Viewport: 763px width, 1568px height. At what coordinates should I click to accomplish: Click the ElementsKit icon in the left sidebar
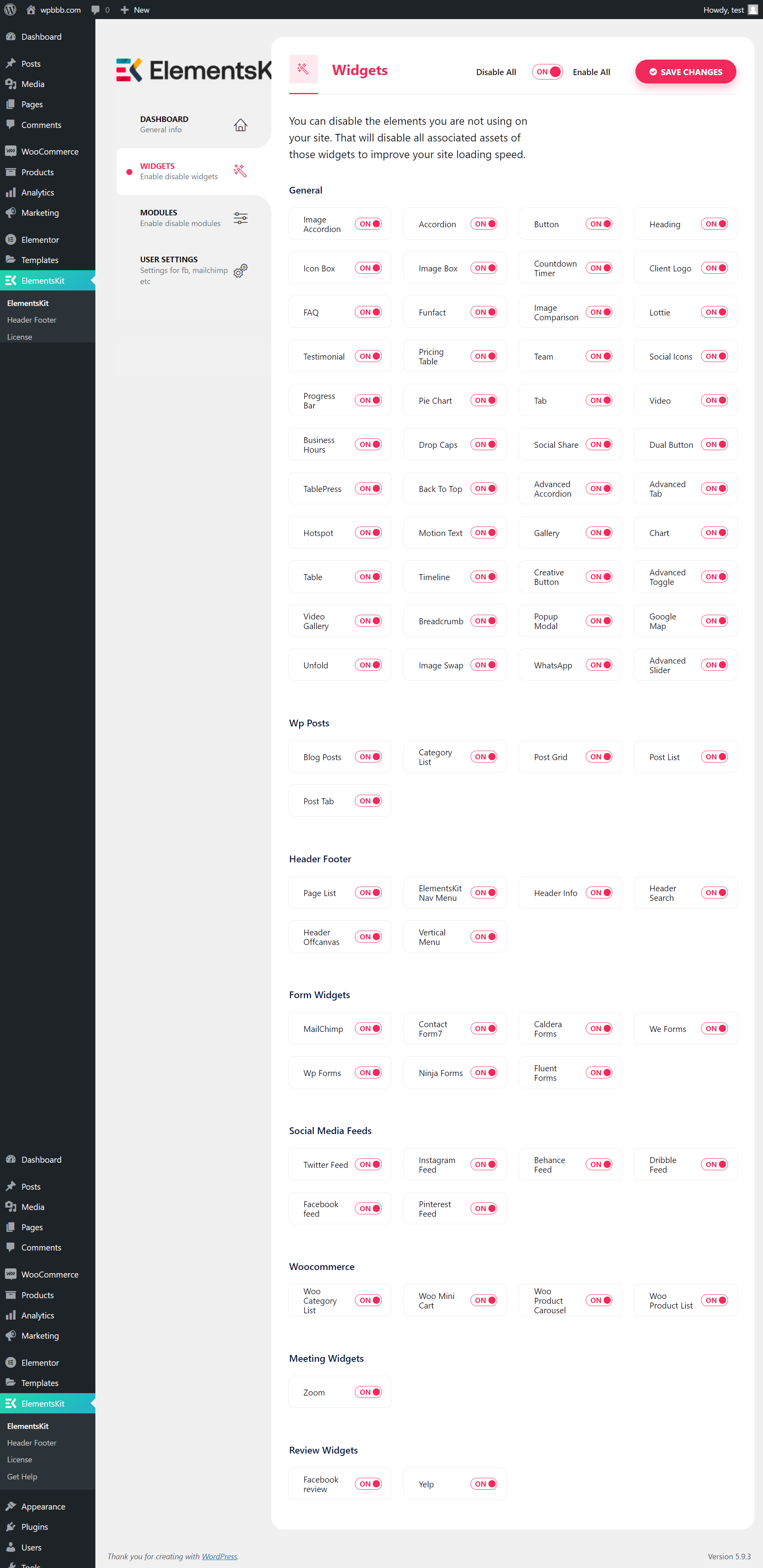(11, 280)
